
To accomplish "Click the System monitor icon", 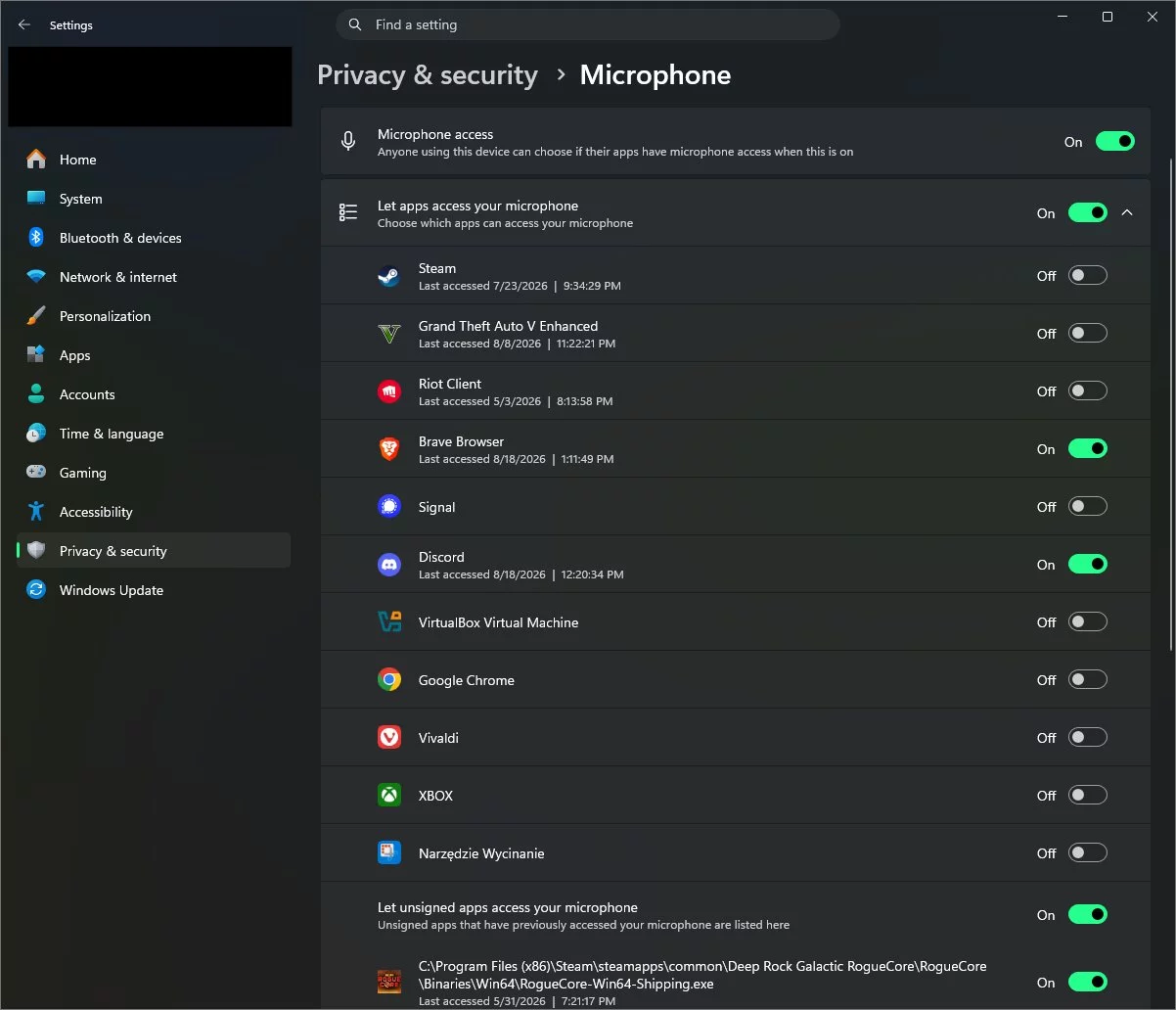I will 36,199.
